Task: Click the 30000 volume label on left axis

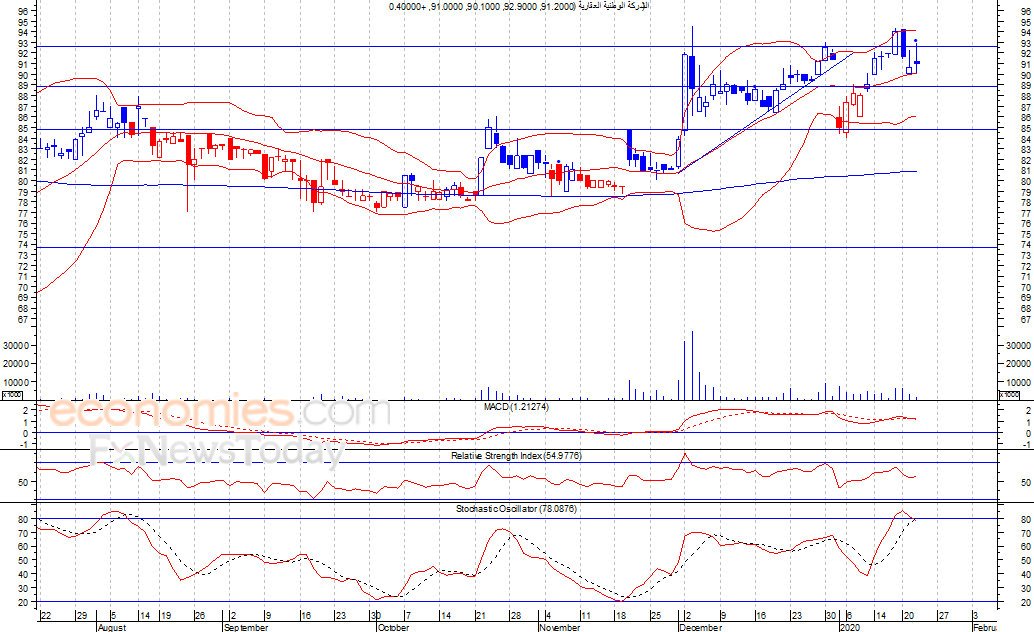Action: pyautogui.click(x=16, y=345)
